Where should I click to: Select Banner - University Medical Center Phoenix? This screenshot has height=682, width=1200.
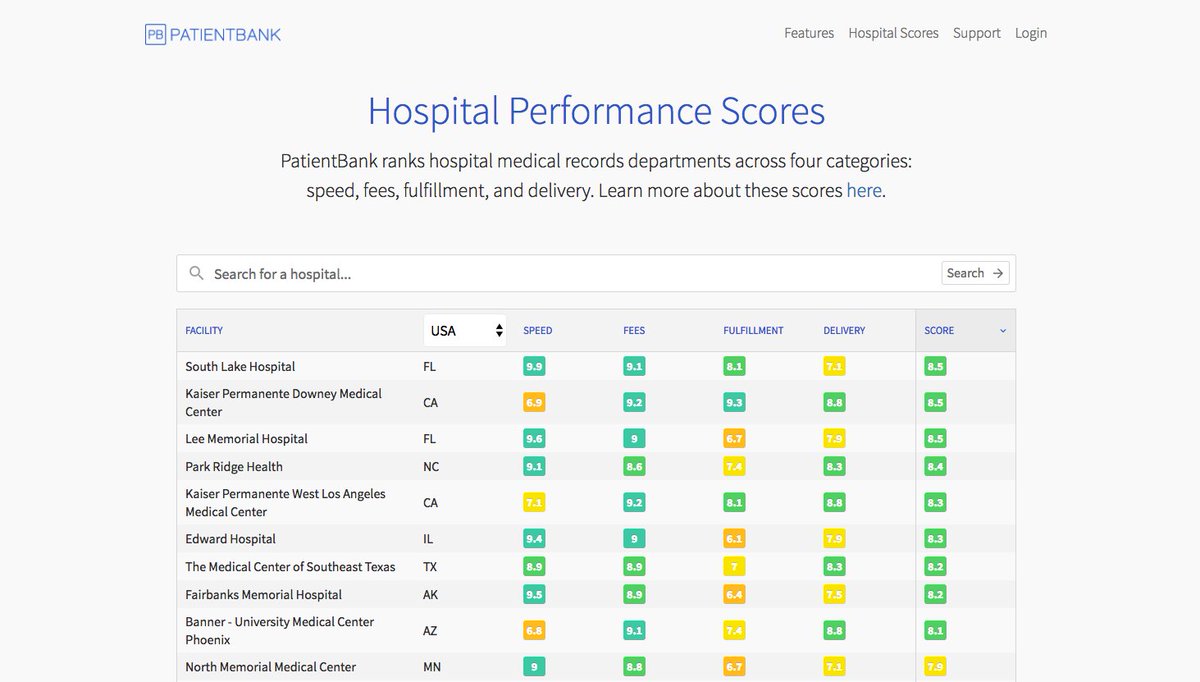click(279, 630)
